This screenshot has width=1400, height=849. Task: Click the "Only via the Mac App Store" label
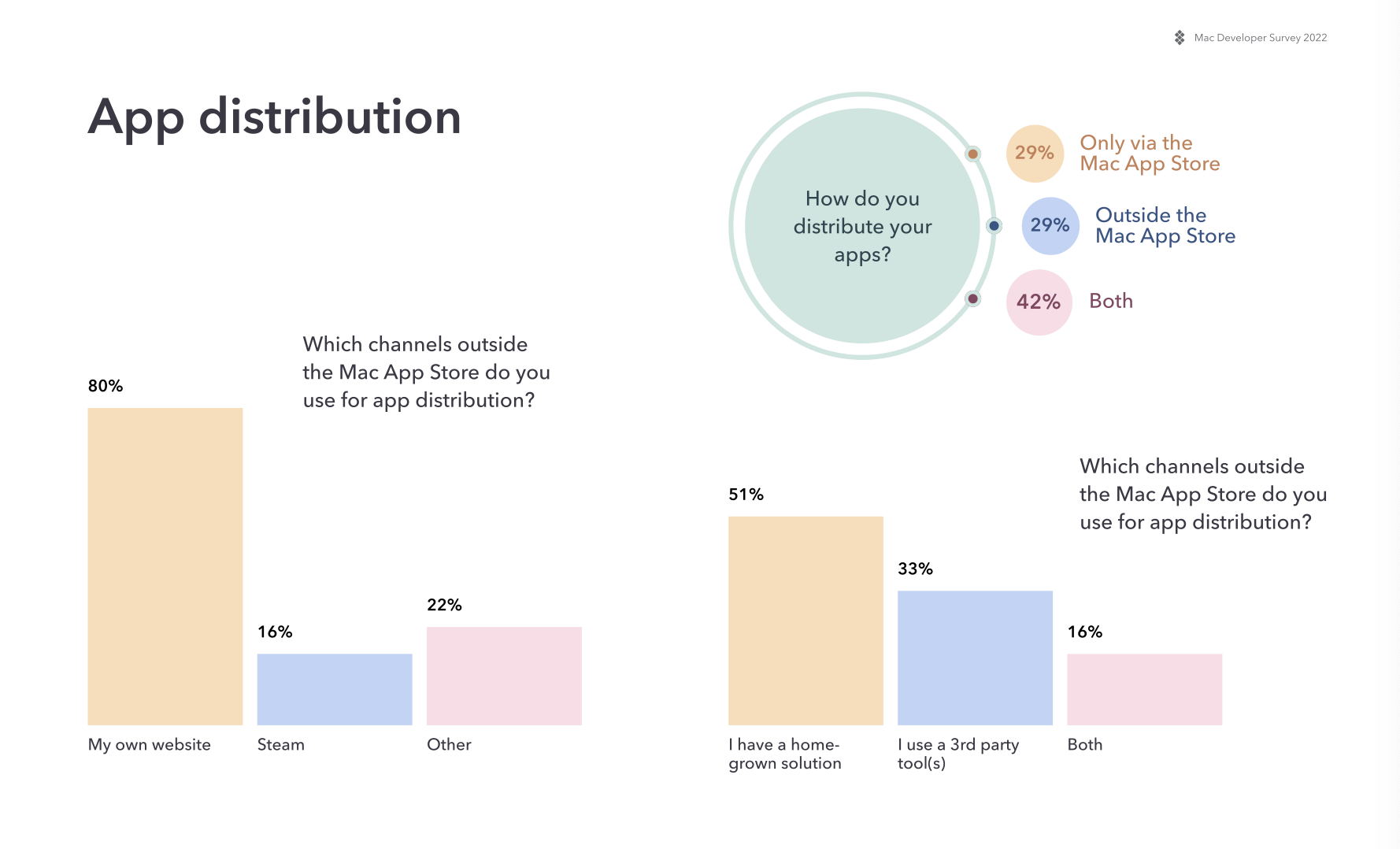[x=1150, y=153]
